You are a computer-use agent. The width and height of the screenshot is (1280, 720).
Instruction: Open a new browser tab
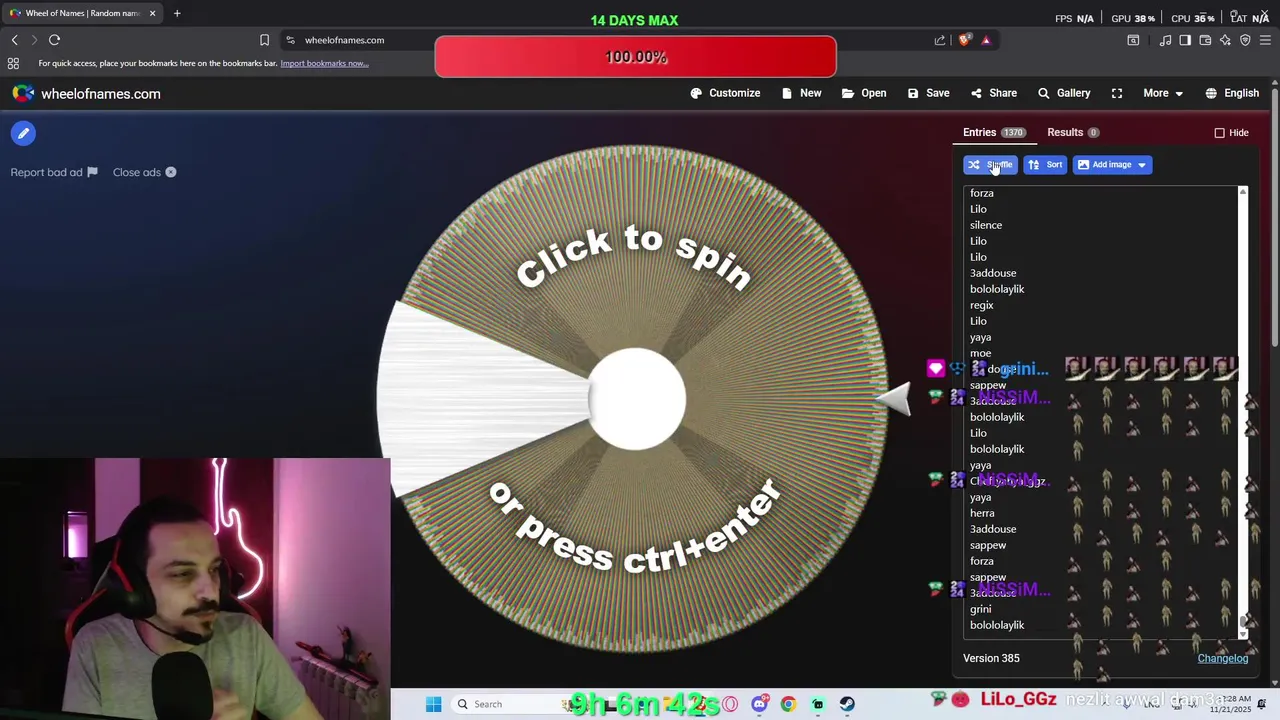point(177,13)
